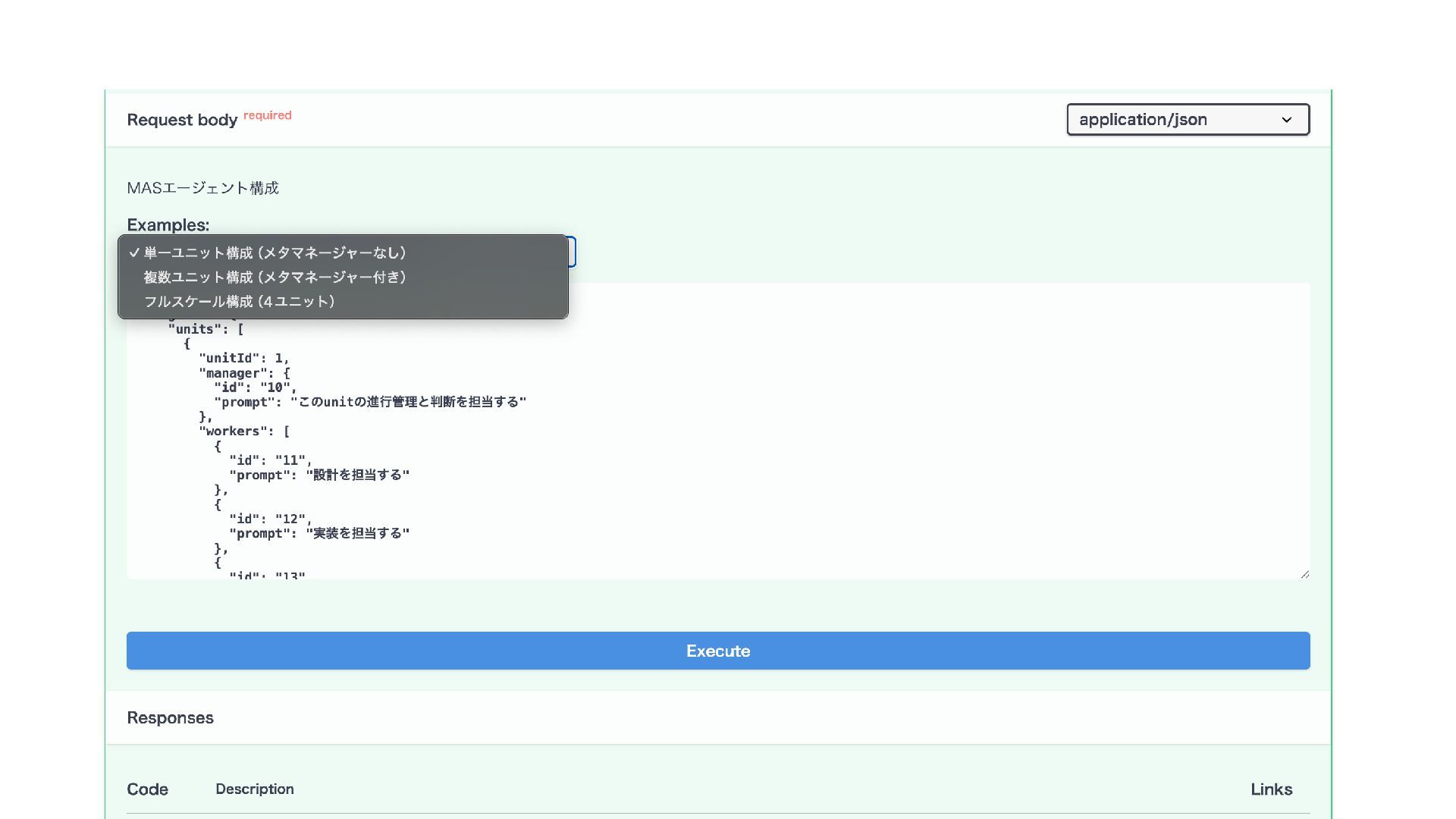Place cursor on the "workers" key line
Screen dimensions: 1456x819
pyautogui.click(x=244, y=431)
